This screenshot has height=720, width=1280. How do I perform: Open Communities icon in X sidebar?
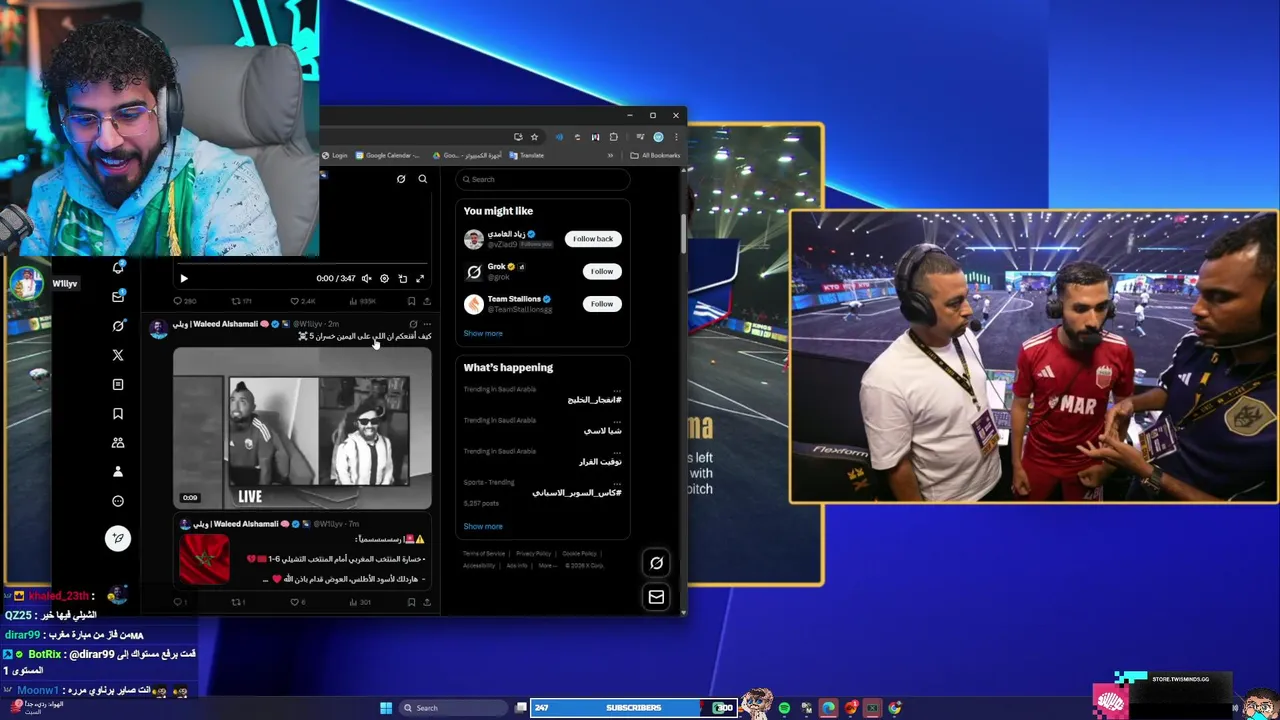118,442
